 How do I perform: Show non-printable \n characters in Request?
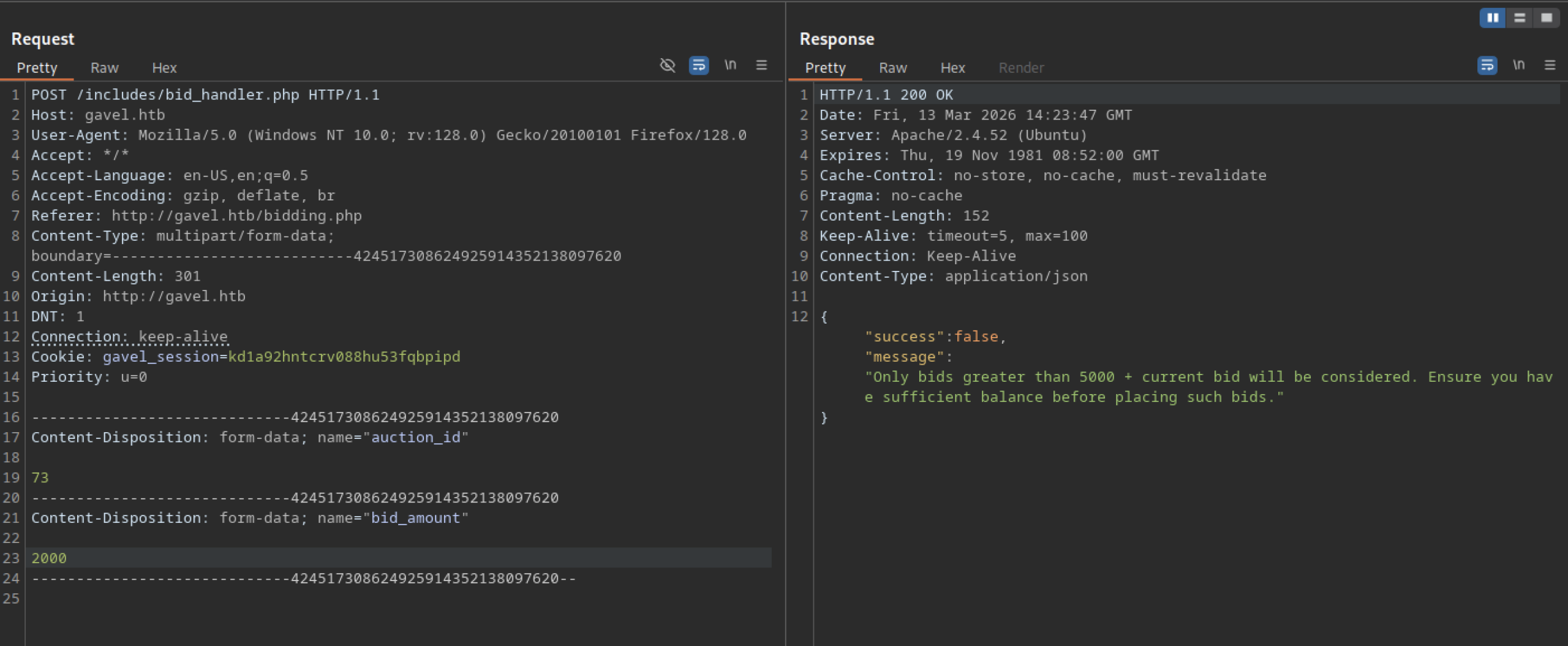pos(730,65)
